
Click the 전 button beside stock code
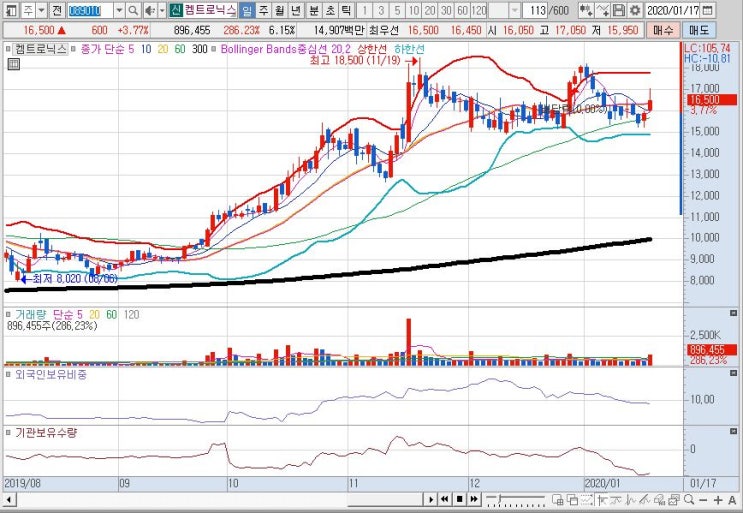pos(56,10)
